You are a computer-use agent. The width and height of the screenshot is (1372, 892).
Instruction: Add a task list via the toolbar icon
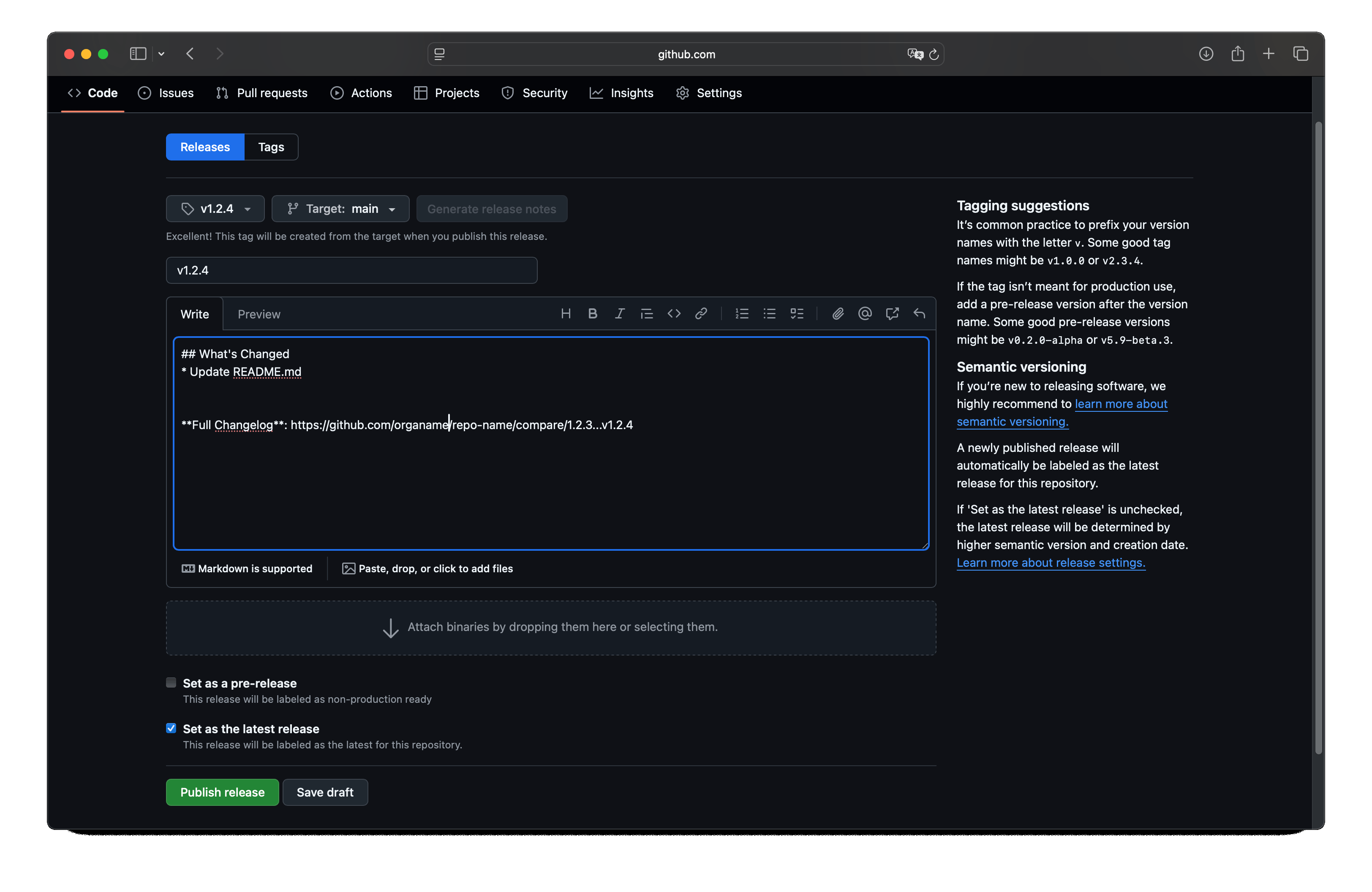[797, 313]
